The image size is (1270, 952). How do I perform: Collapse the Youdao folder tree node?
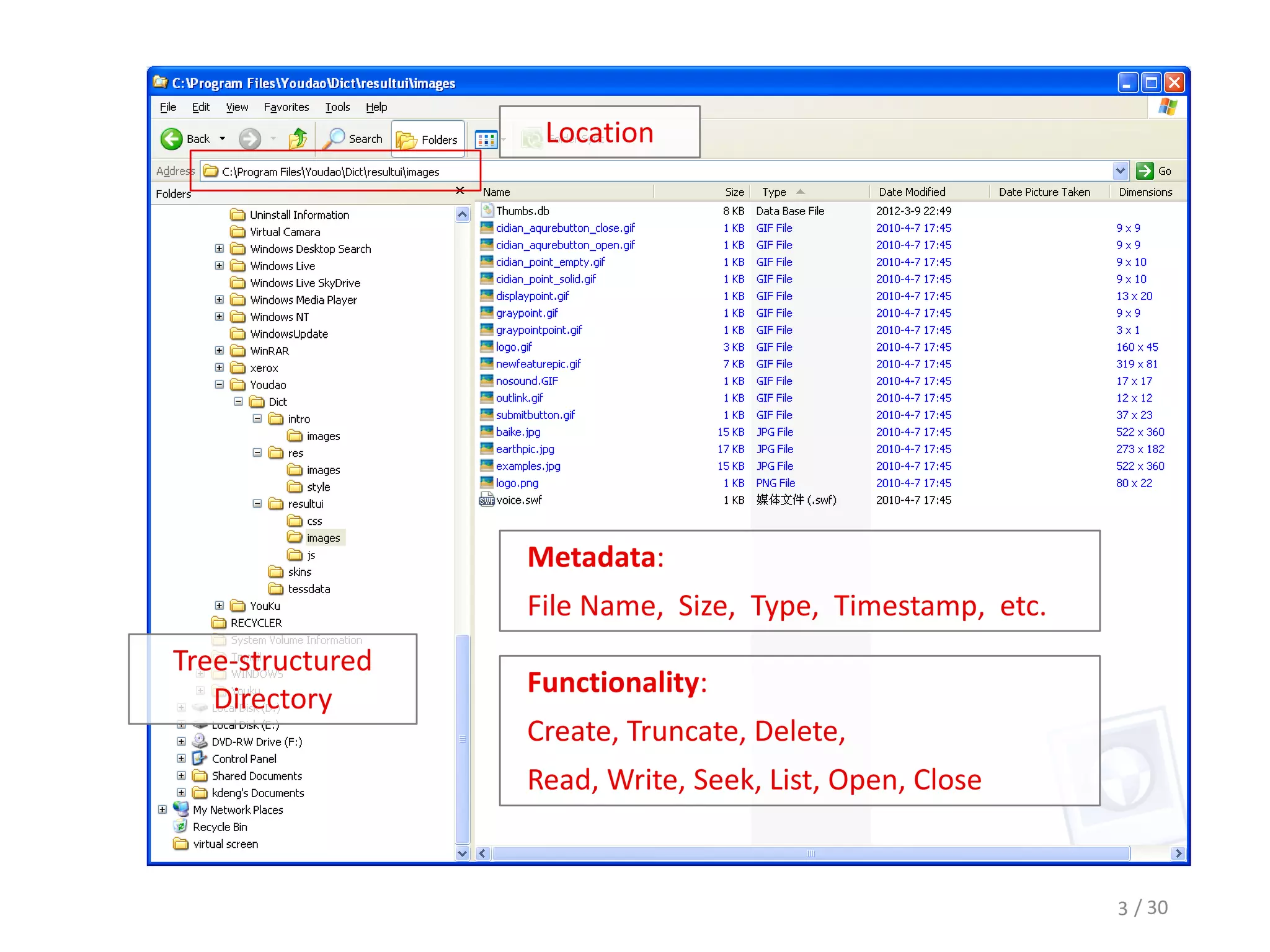[x=220, y=385]
